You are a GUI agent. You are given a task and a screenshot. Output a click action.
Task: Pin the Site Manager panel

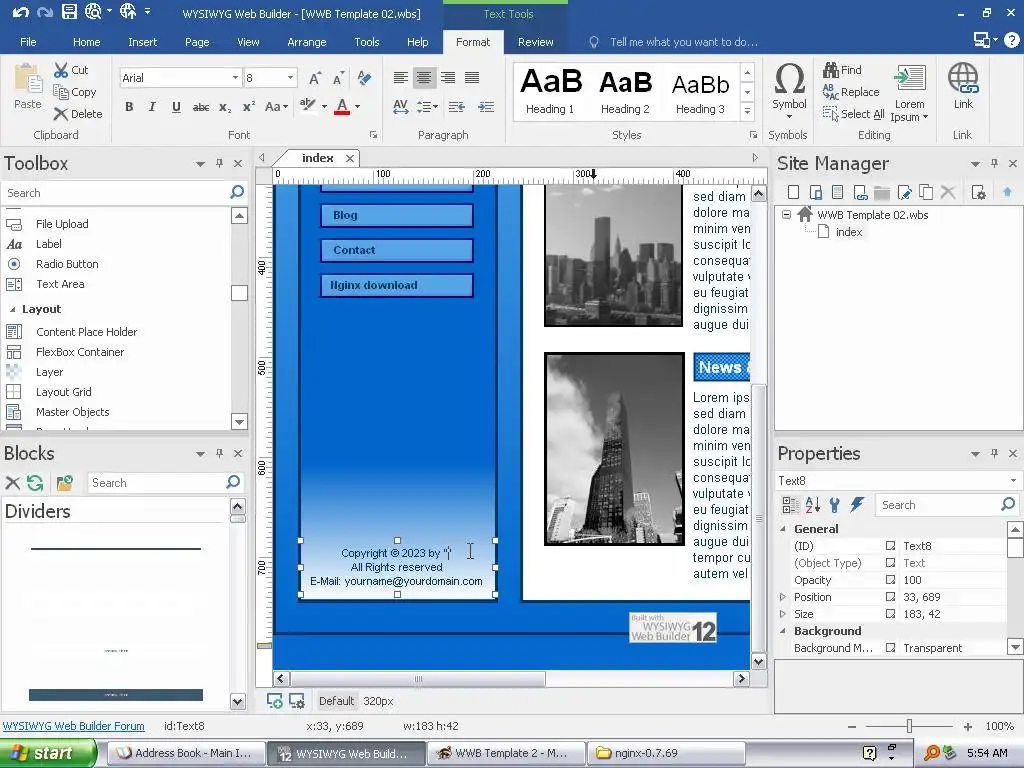994,163
